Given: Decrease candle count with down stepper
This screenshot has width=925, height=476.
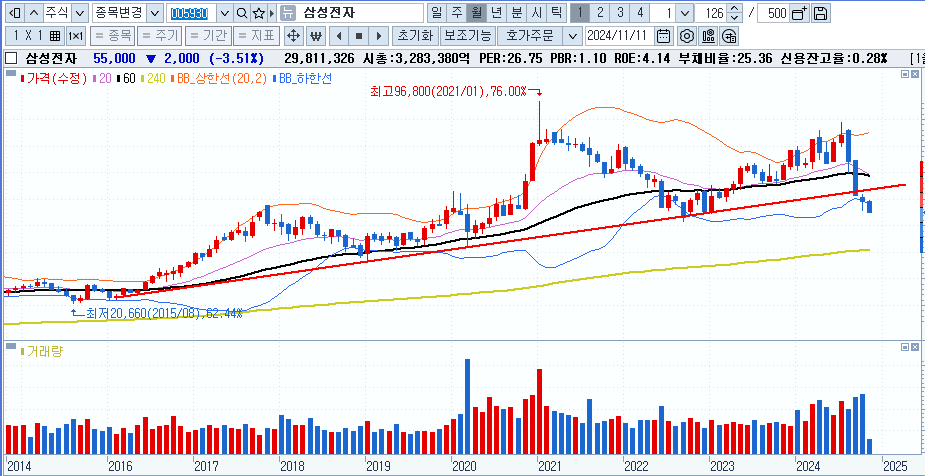Looking at the screenshot, I should 734,17.
